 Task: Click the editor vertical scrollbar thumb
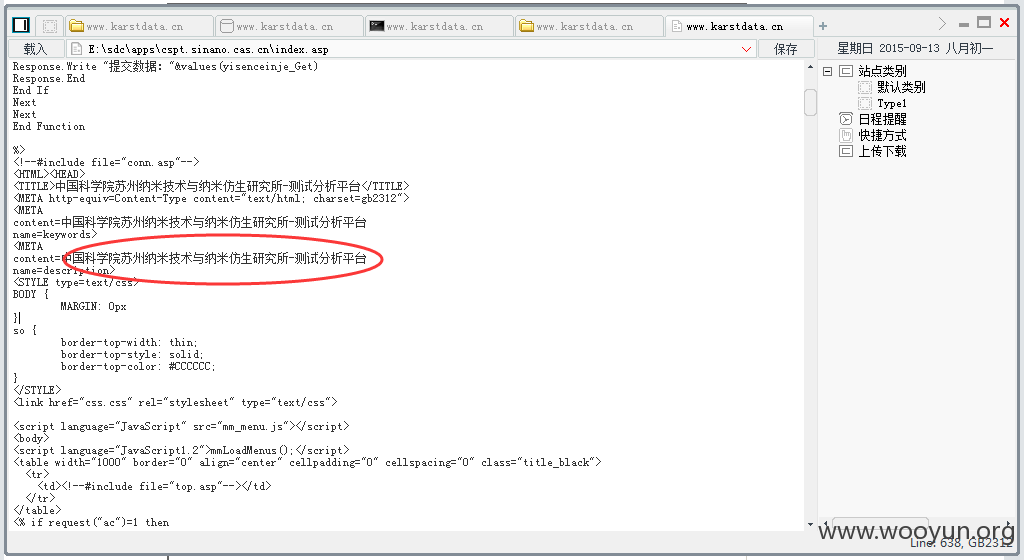[810, 102]
